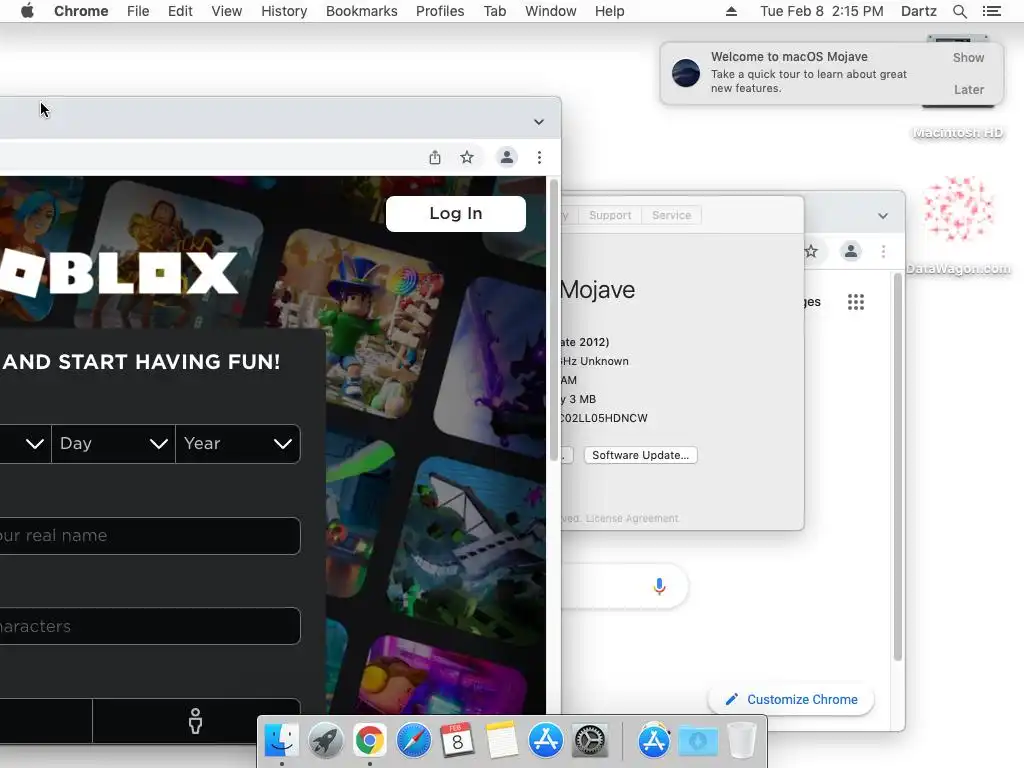1024x768 pixels.
Task: Switch to the Support tab in About This Mac
Action: (610, 216)
